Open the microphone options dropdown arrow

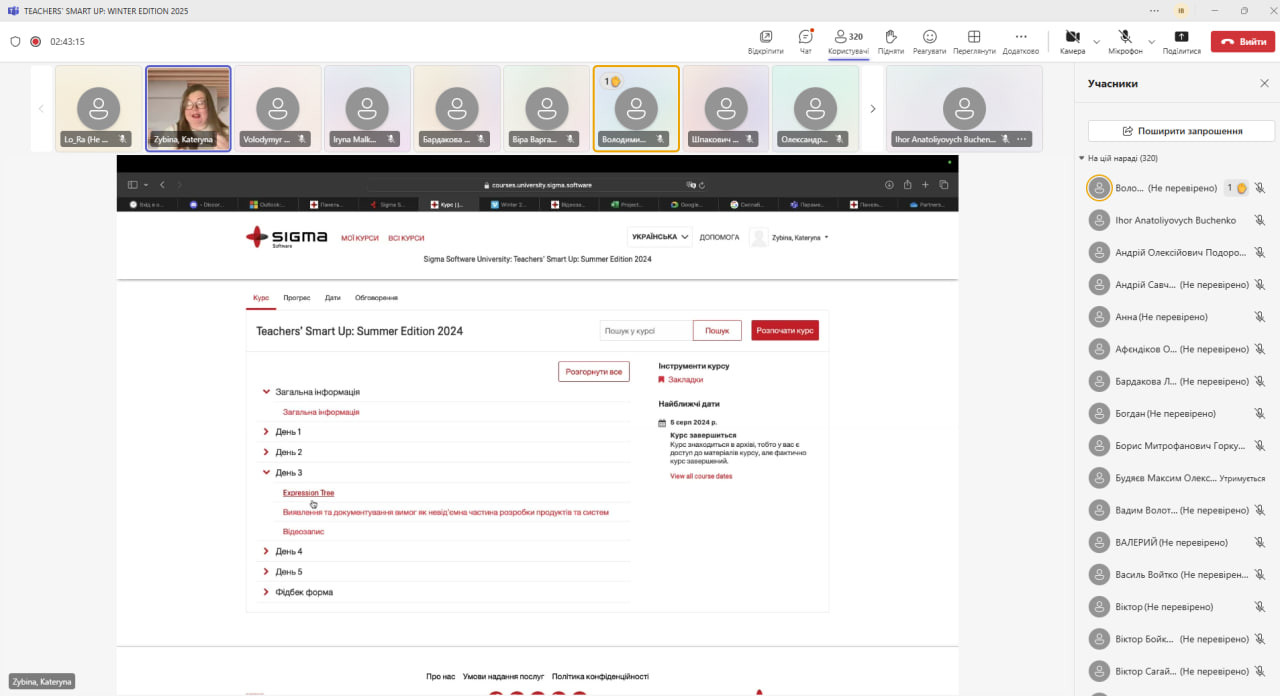pyautogui.click(x=1152, y=41)
